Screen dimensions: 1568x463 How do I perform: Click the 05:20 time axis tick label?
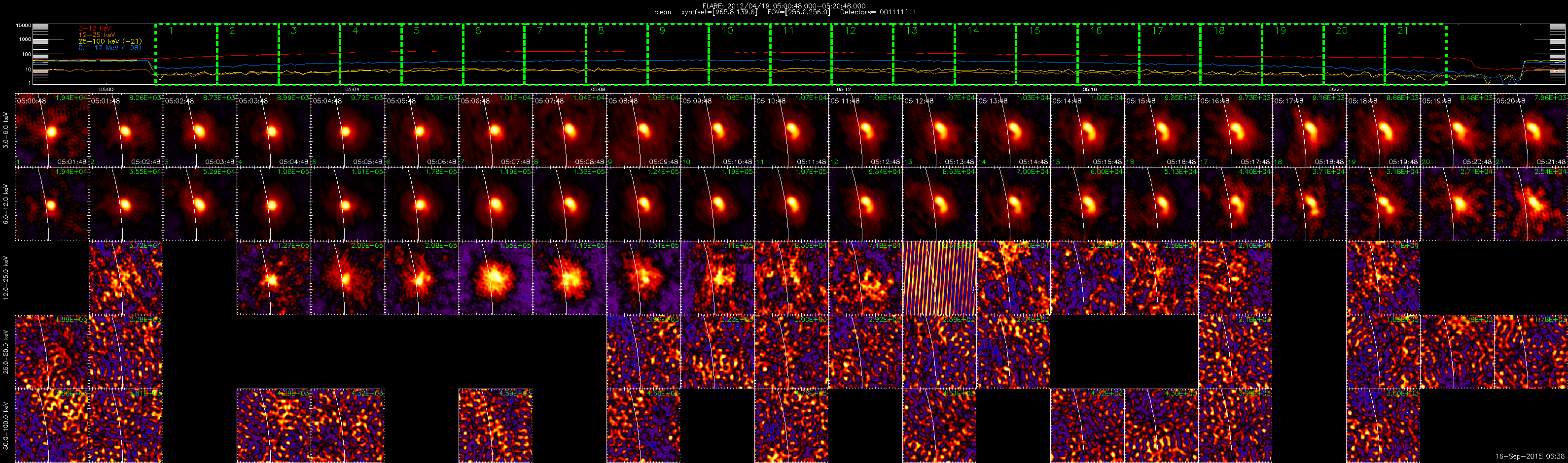click(1335, 90)
